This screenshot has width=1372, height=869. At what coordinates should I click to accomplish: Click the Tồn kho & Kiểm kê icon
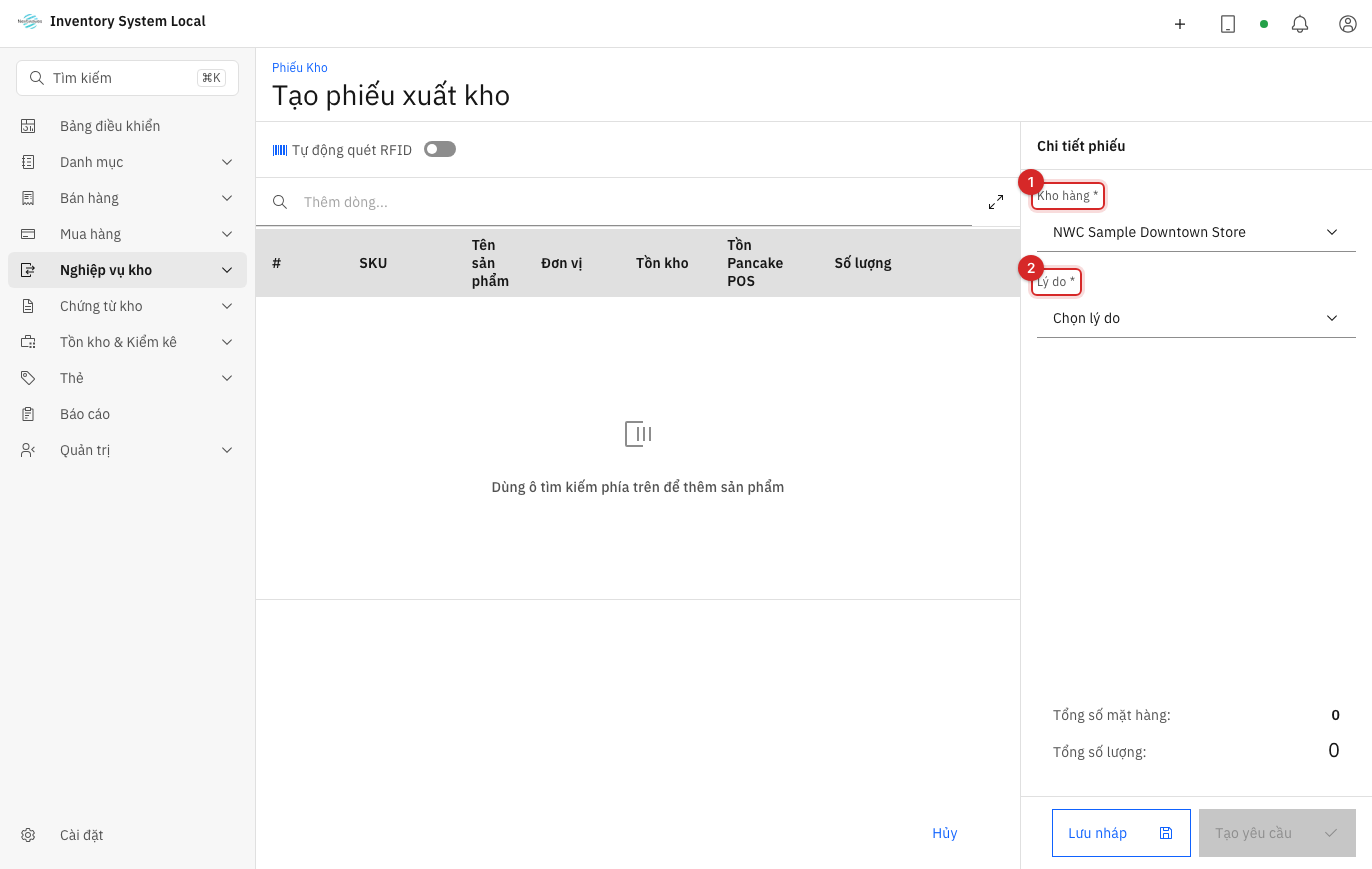[x=28, y=342]
